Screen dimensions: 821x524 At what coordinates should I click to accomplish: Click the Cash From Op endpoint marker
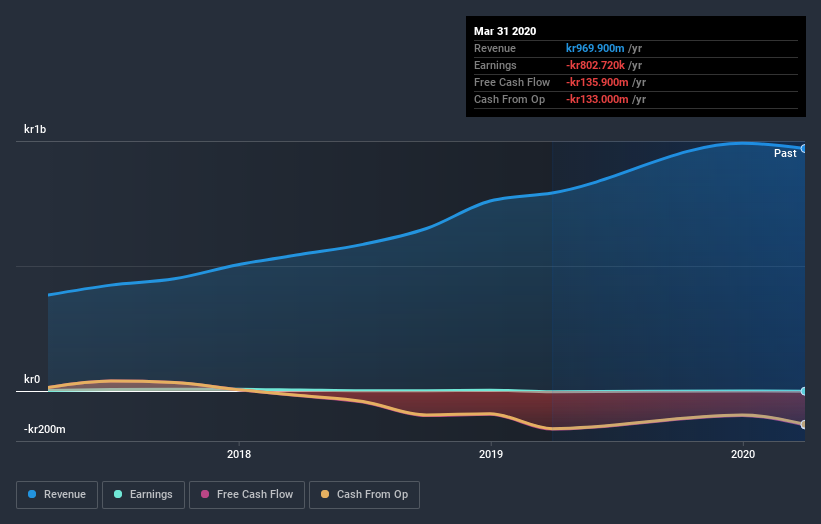tap(804, 425)
